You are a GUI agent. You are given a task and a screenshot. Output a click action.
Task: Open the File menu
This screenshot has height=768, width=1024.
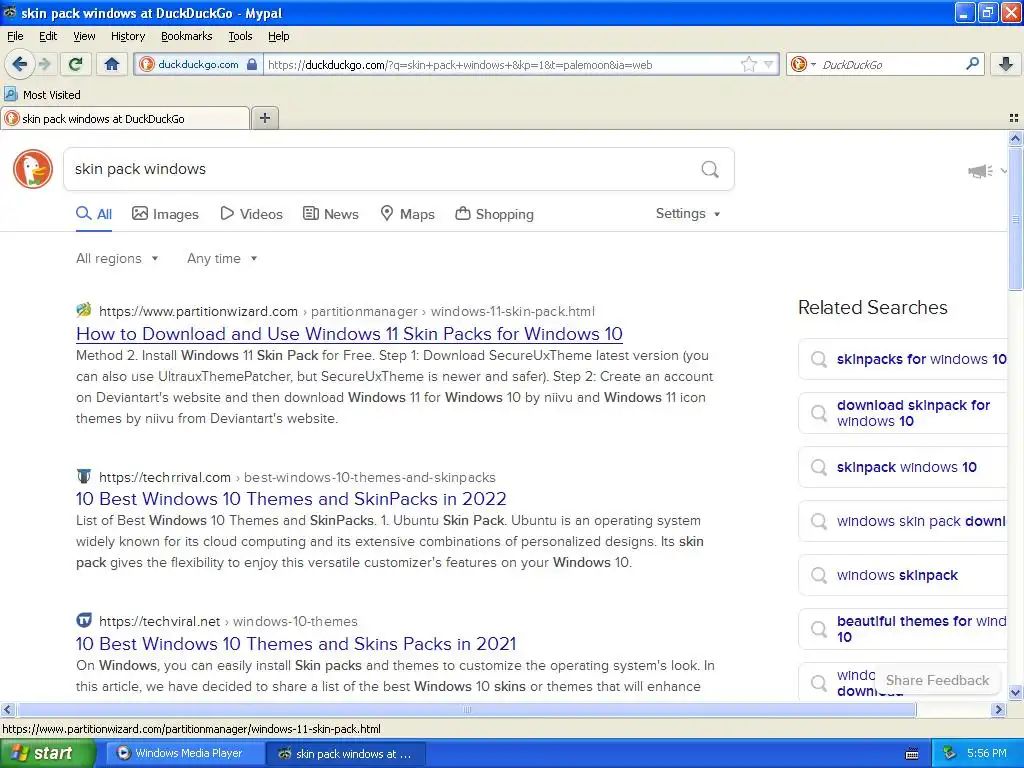pyautogui.click(x=15, y=36)
